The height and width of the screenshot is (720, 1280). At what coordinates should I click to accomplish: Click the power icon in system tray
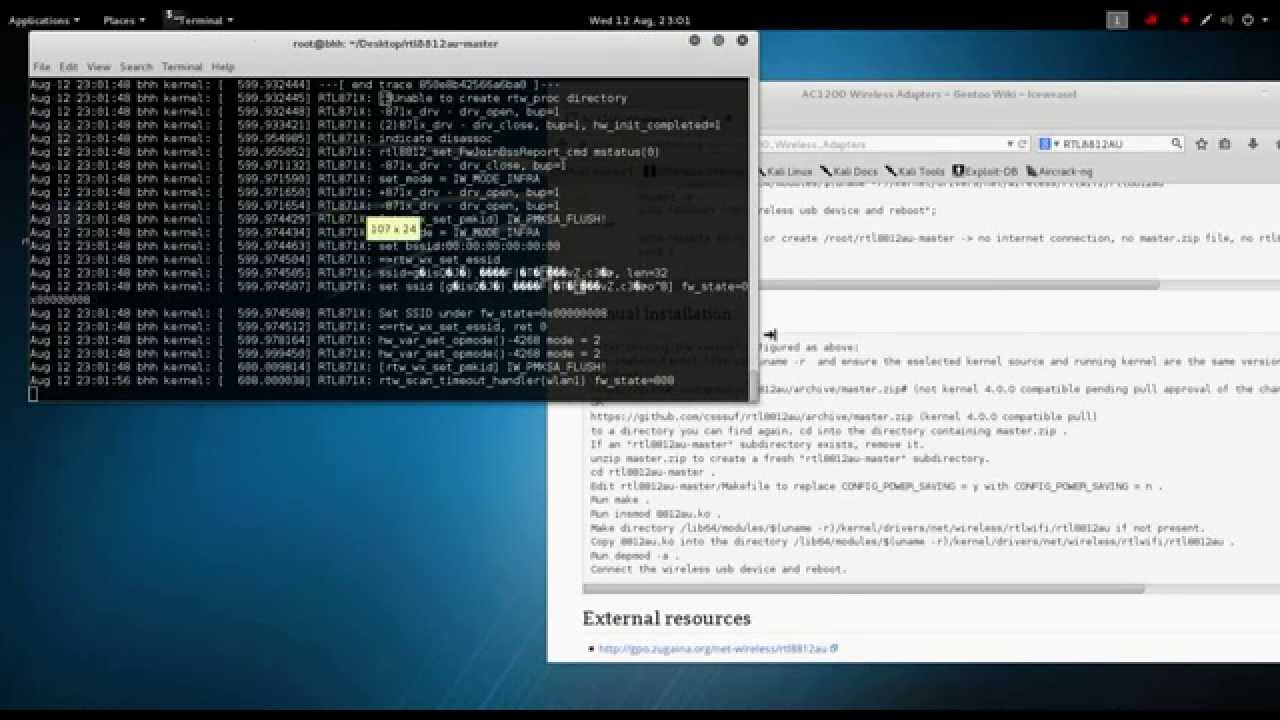coord(1248,20)
